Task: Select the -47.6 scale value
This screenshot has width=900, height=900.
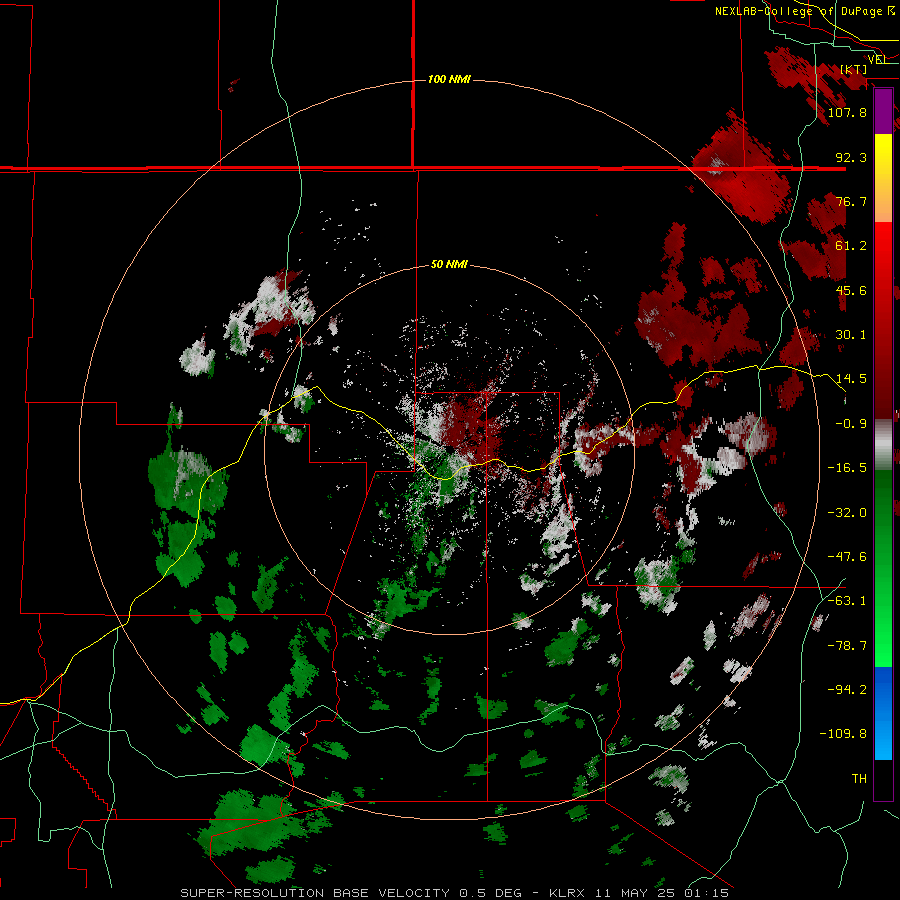Action: [x=847, y=557]
